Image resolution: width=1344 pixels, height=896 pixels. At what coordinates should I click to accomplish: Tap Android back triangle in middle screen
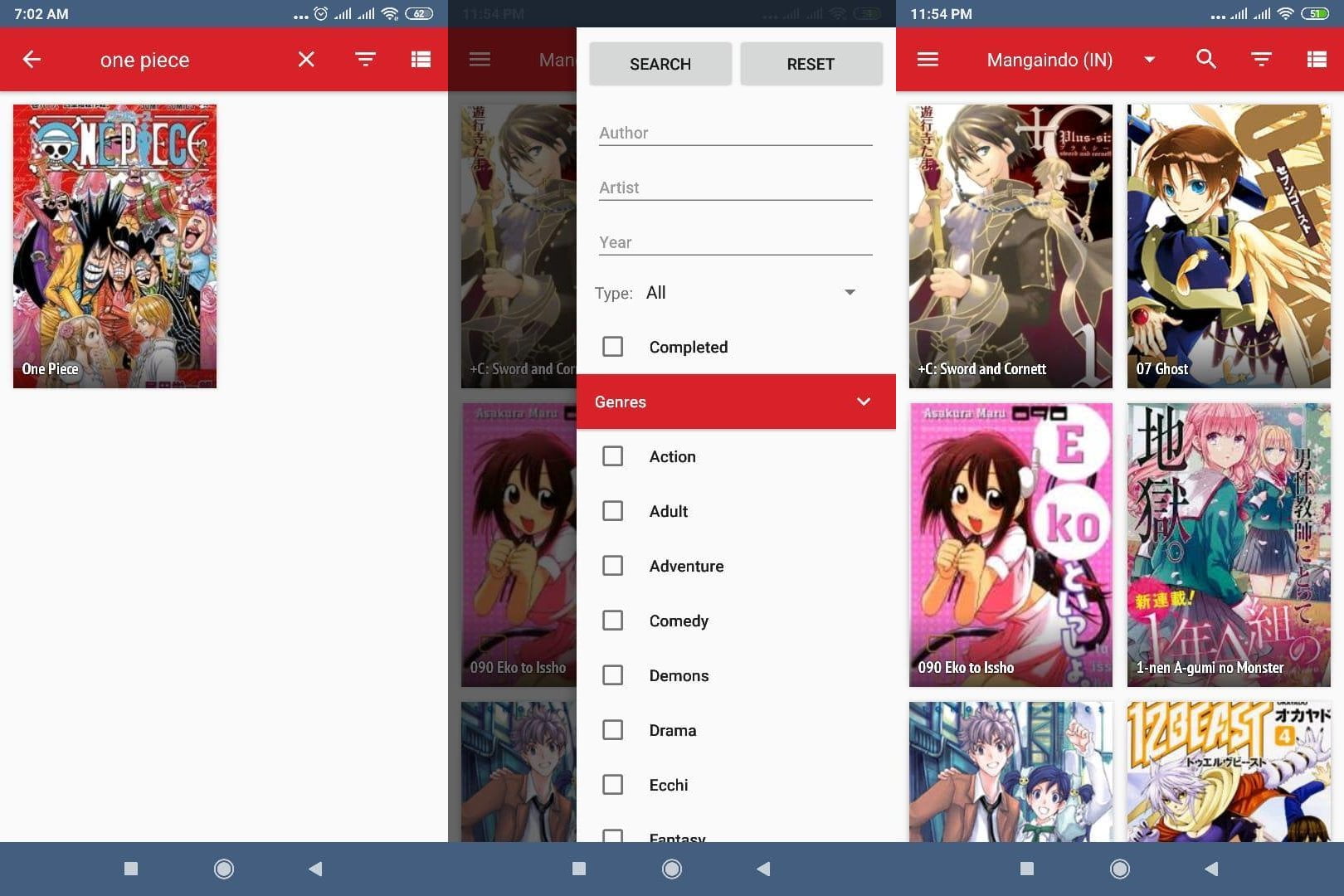763,869
